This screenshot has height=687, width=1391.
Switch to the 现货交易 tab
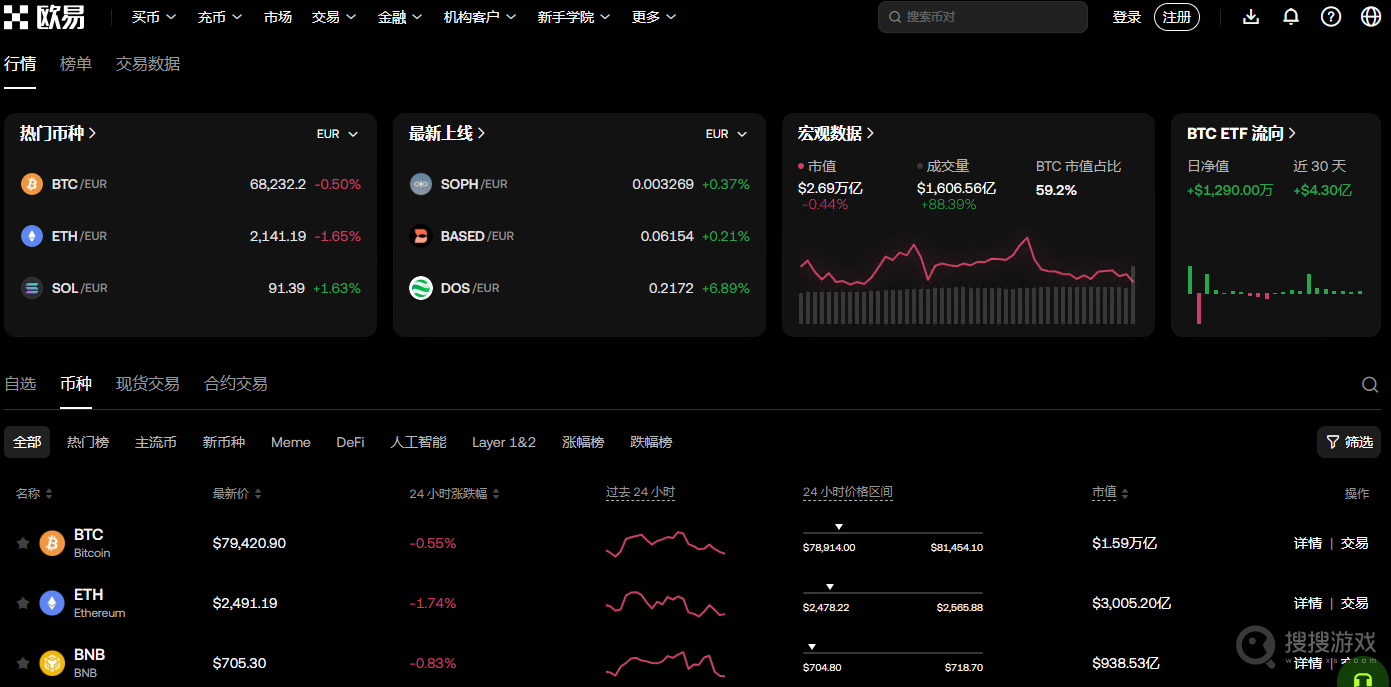pos(148,384)
